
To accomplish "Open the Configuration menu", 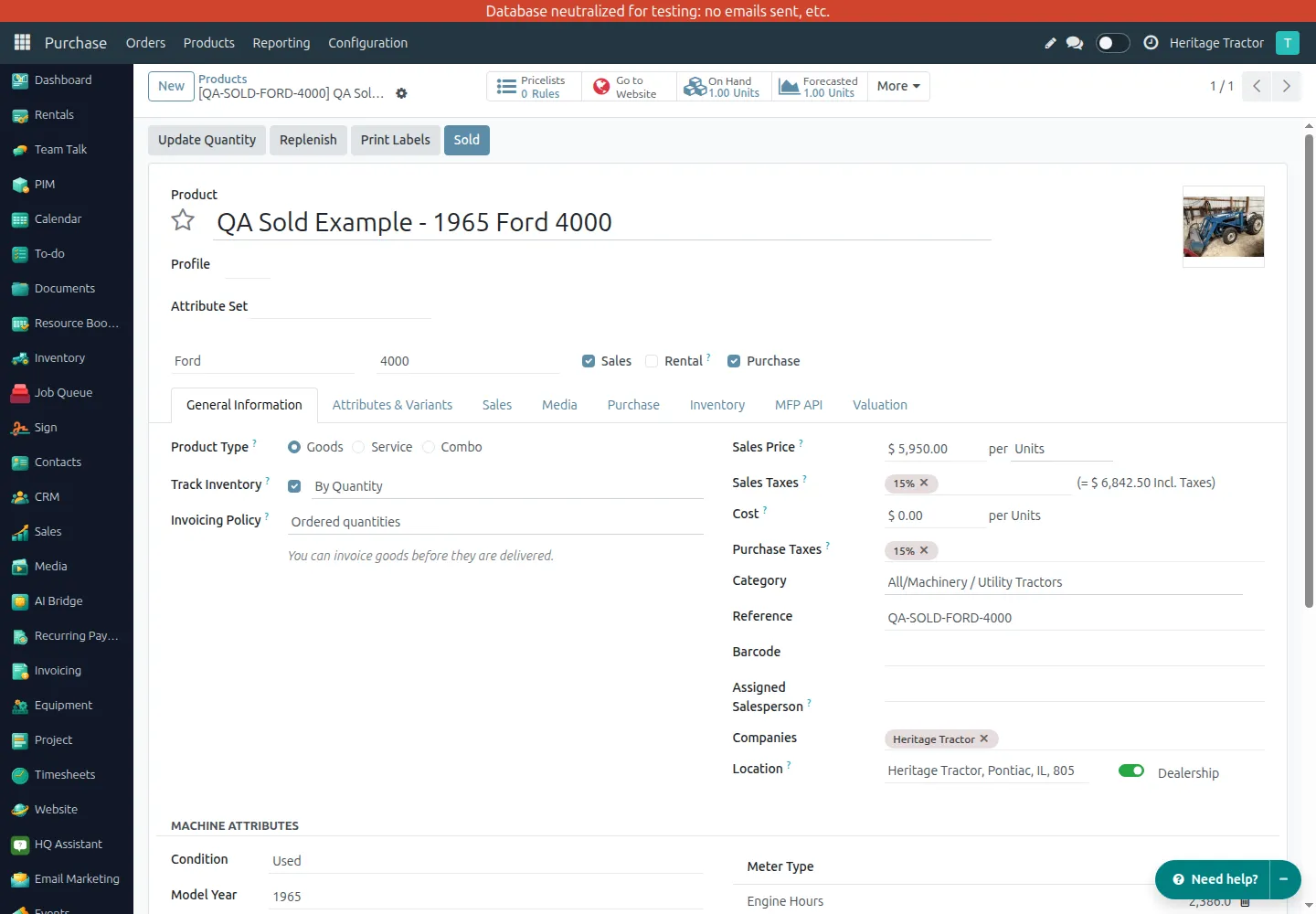I will pos(368,43).
